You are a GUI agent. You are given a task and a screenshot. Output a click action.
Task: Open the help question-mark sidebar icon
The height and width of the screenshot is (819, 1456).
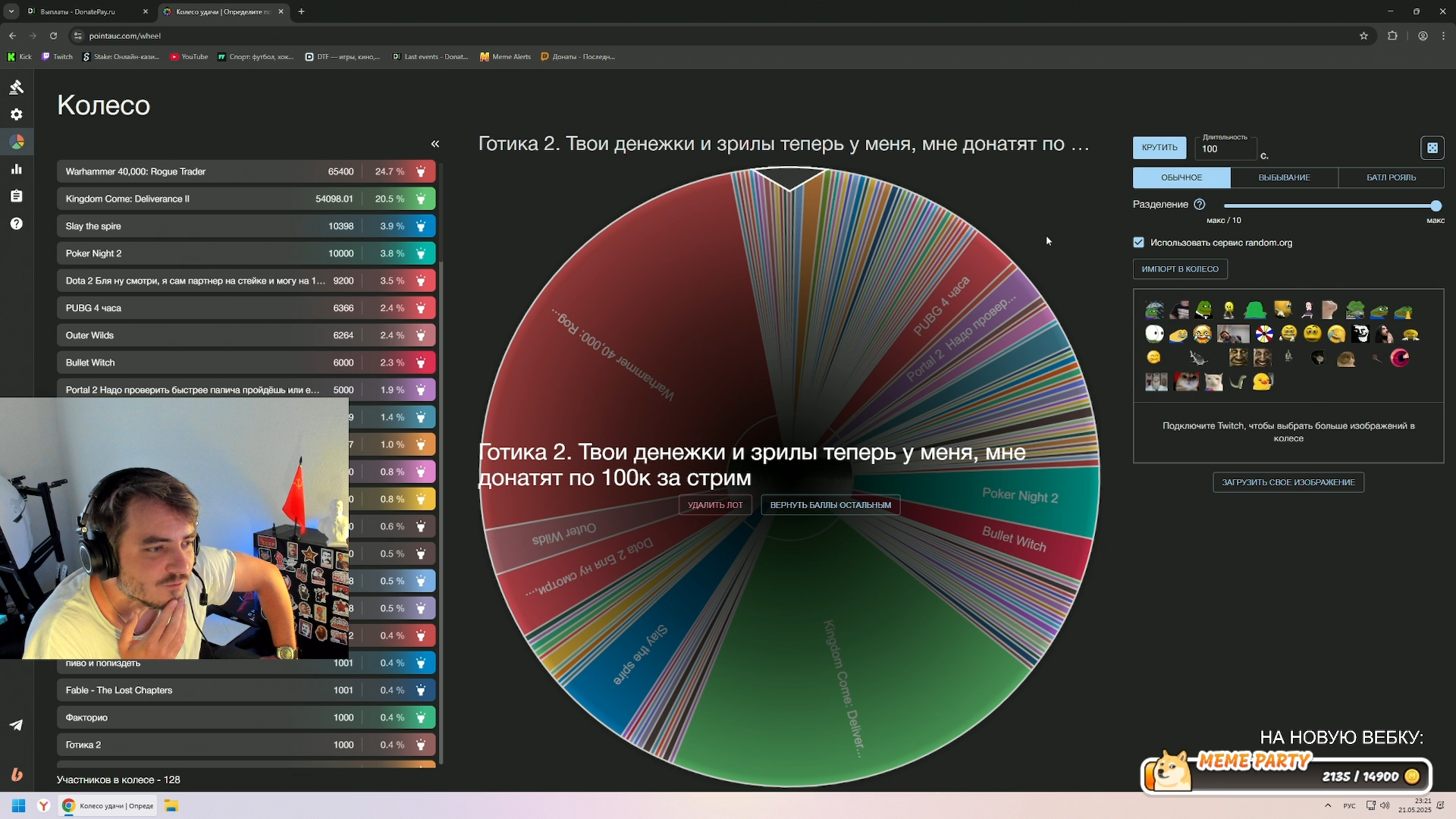pos(17,224)
